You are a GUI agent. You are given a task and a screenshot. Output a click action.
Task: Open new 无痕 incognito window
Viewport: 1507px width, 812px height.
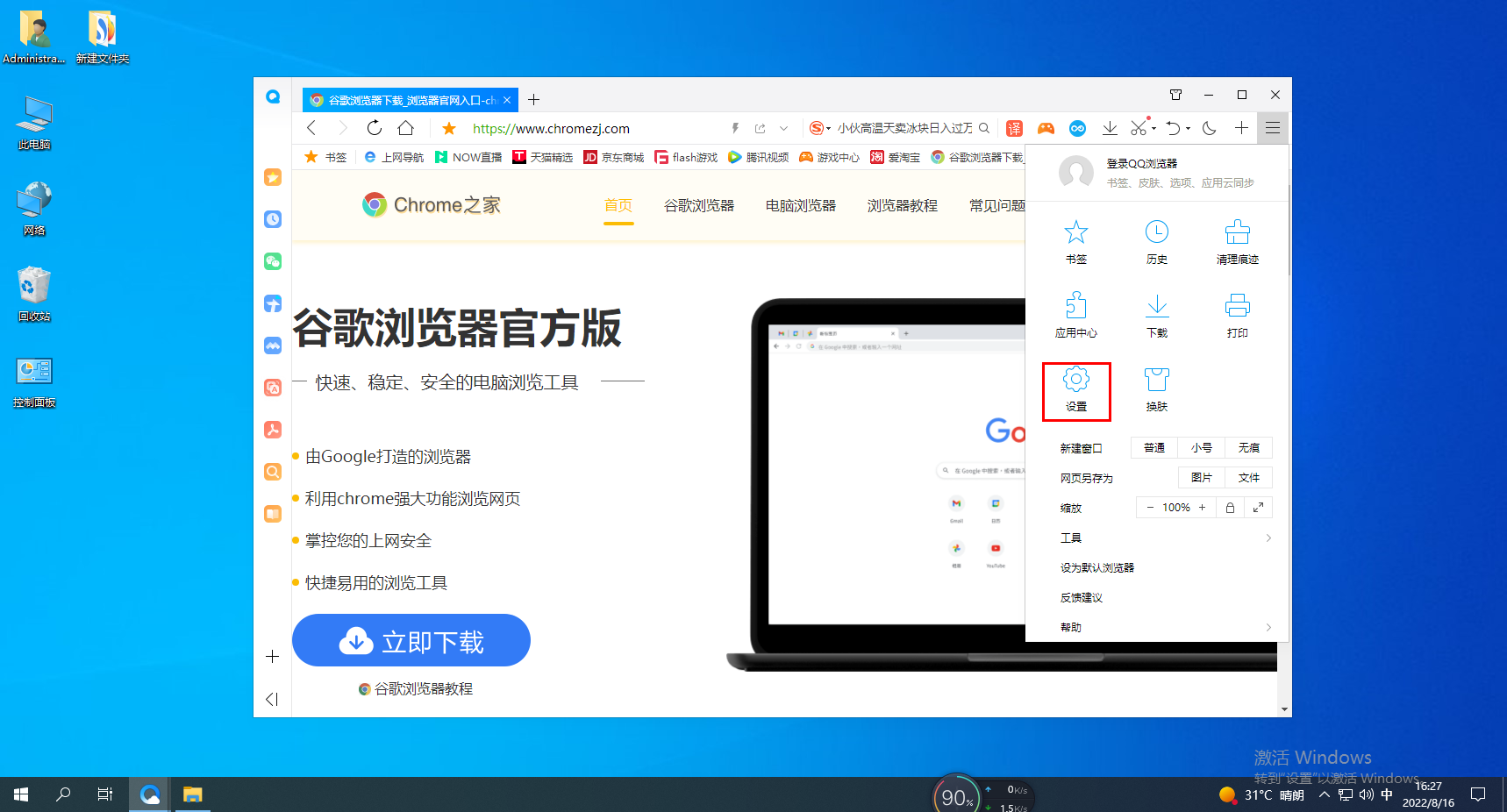1249,448
